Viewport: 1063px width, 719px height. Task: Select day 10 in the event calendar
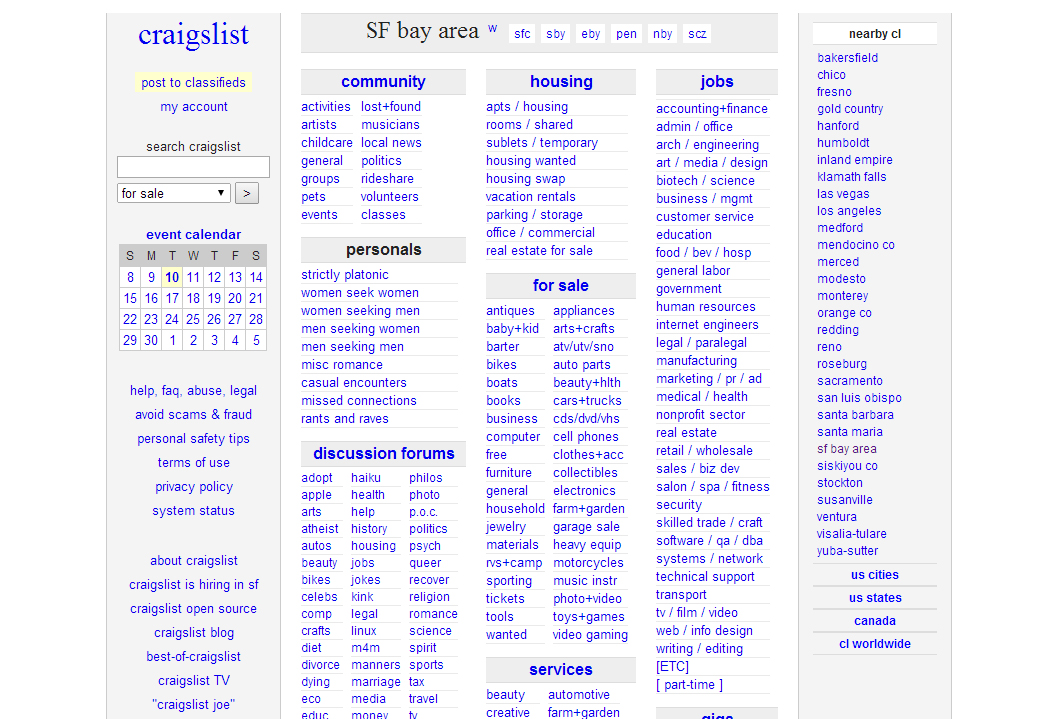[172, 277]
